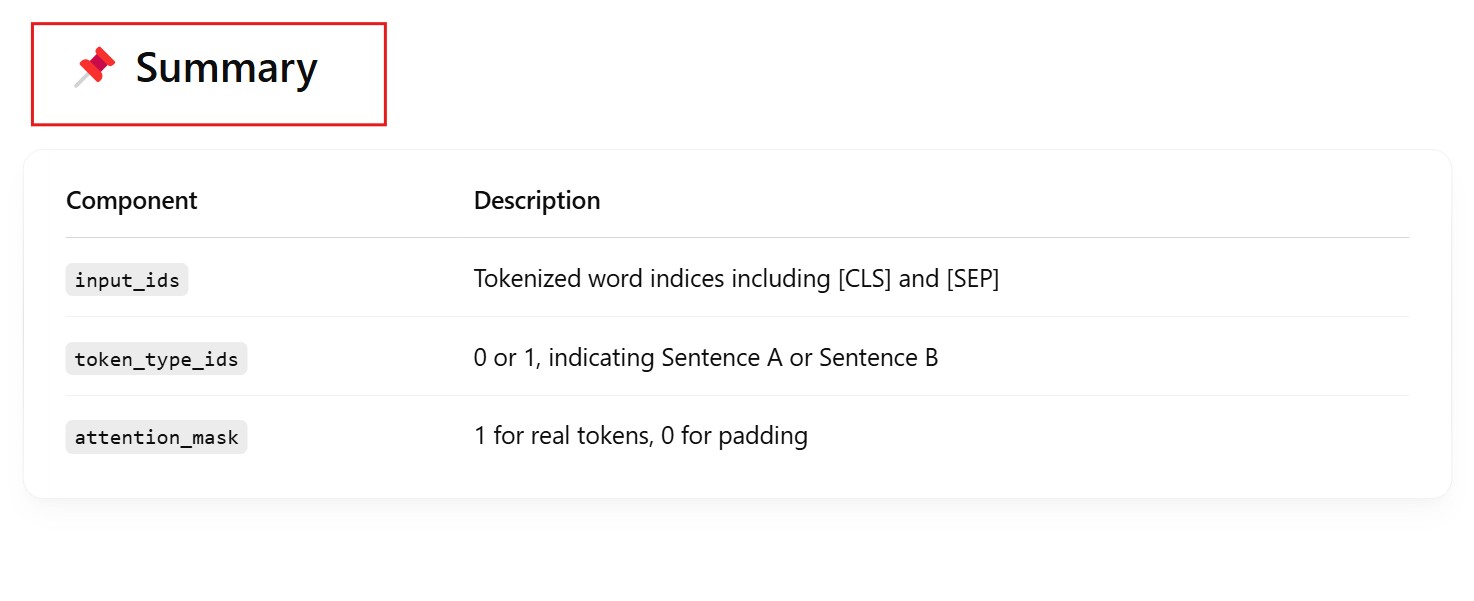1474x601 pixels.
Task: Click the Summary heading
Action: click(226, 68)
